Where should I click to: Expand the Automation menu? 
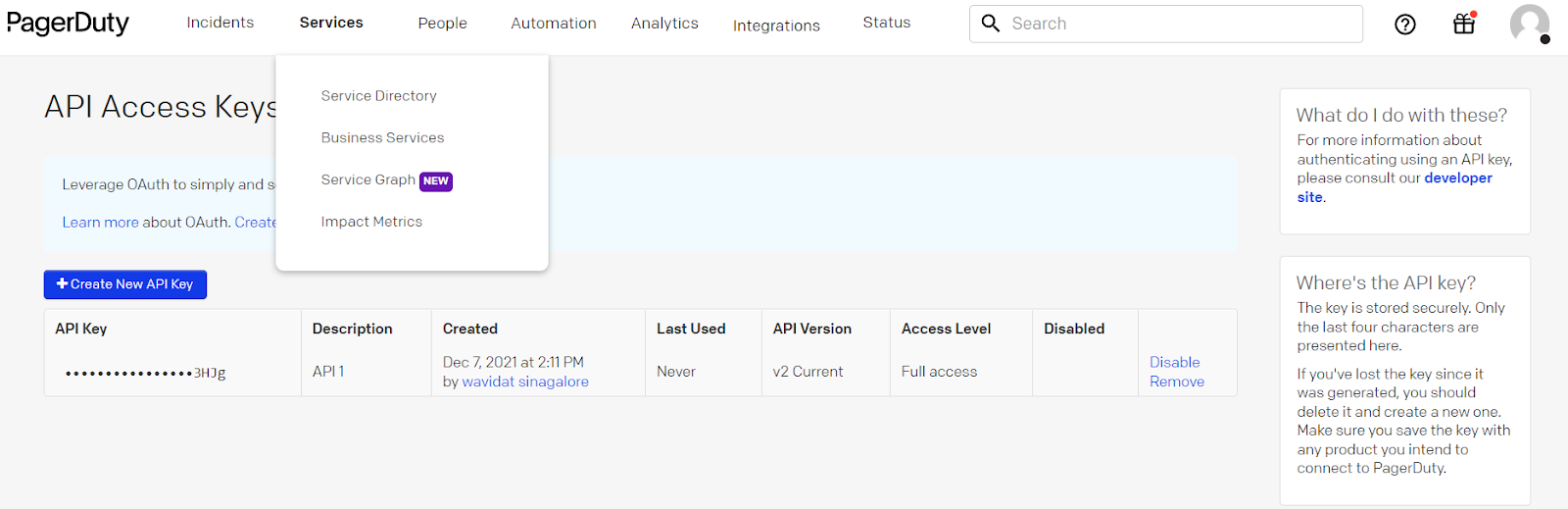[553, 24]
